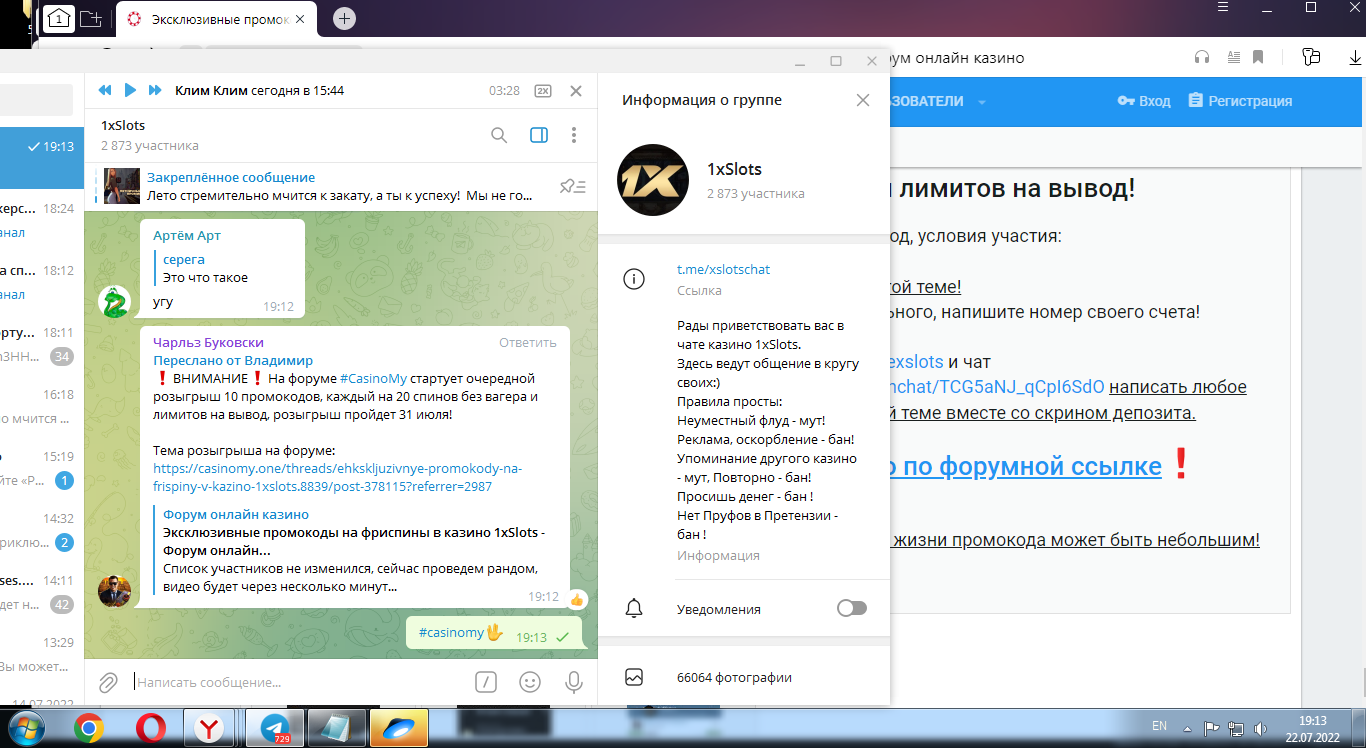Focus the Написать сообщение input field
This screenshot has width=1366, height=748.
298,682
